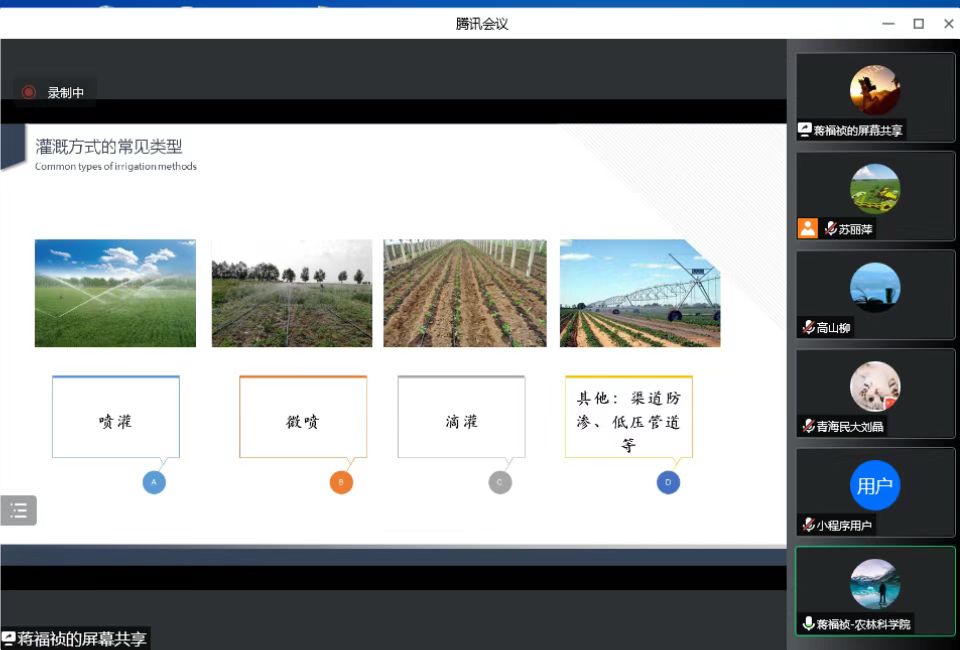This screenshot has width=960, height=650.
Task: Open the slide list menu icon
Action: point(18,510)
